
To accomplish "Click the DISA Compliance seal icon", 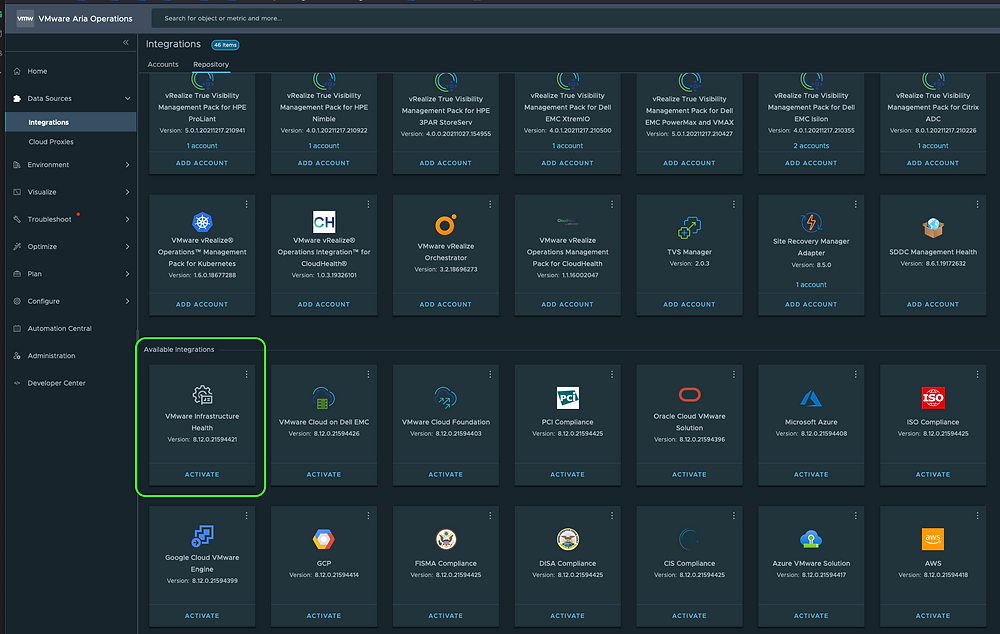I will (568, 540).
